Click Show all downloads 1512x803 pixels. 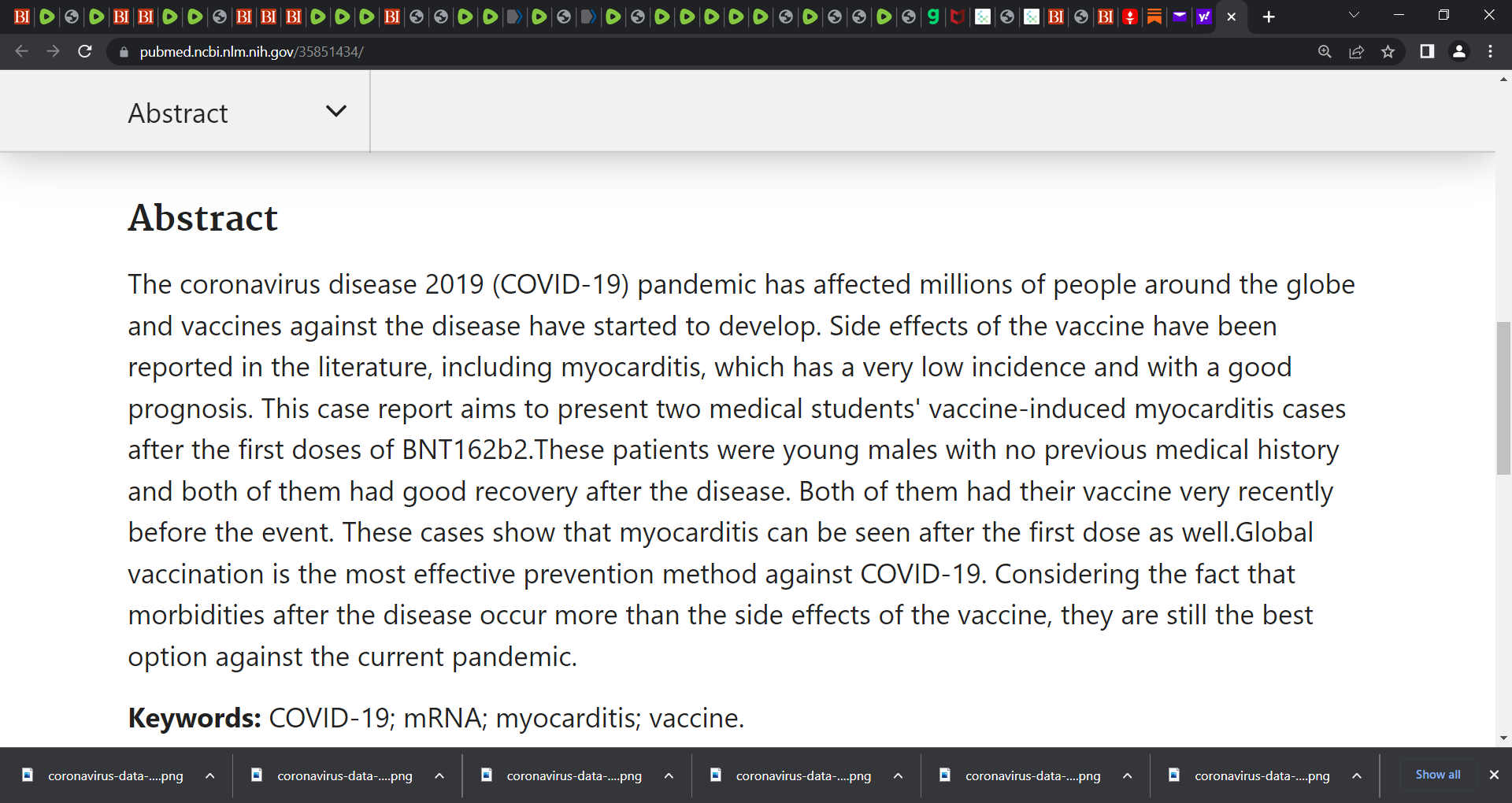click(x=1438, y=775)
